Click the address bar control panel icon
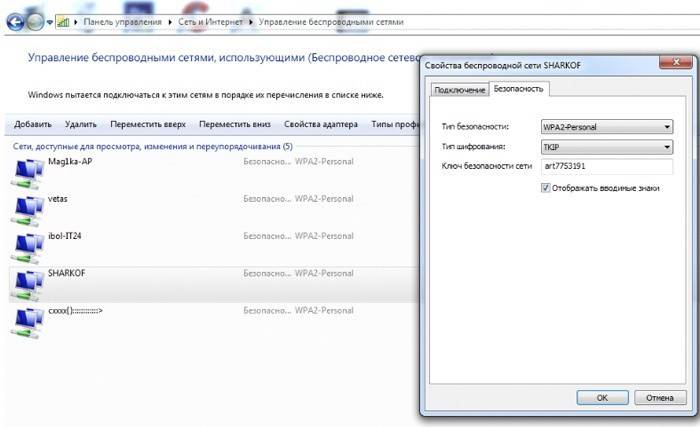Screen dimensions: 700x427 [x=64, y=21]
